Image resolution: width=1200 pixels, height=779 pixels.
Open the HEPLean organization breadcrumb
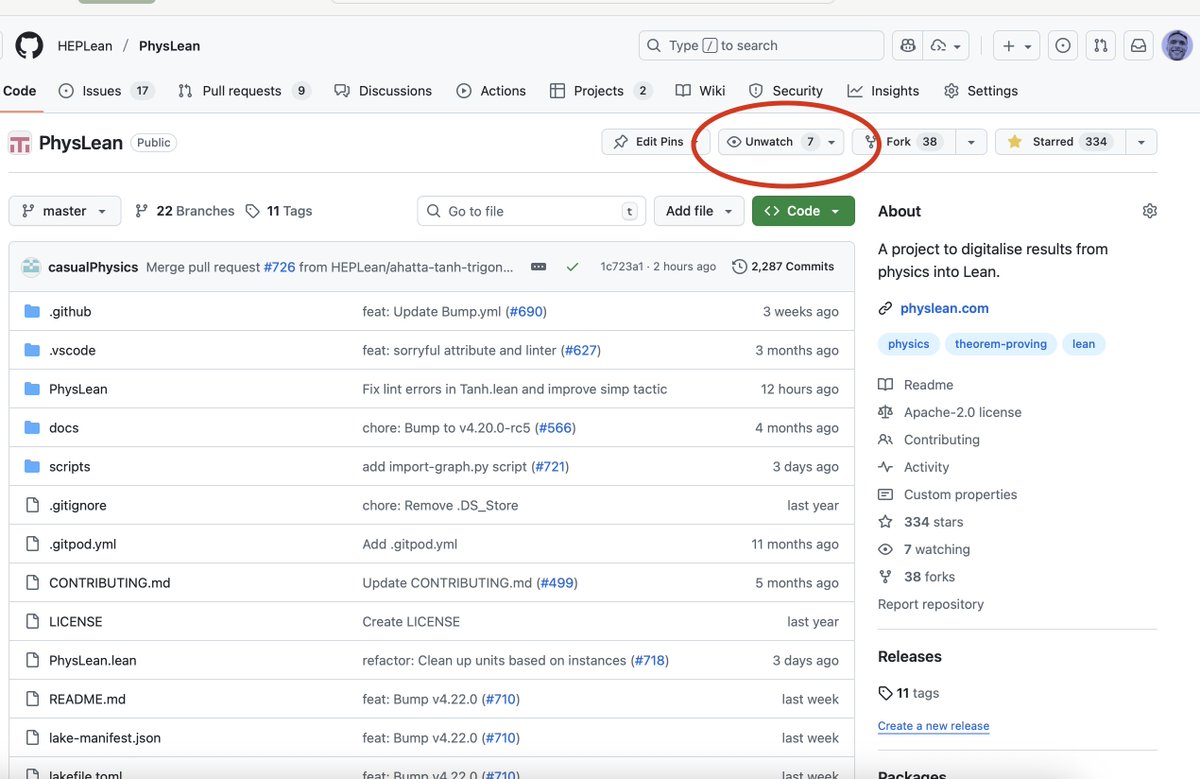pyautogui.click(x=85, y=46)
